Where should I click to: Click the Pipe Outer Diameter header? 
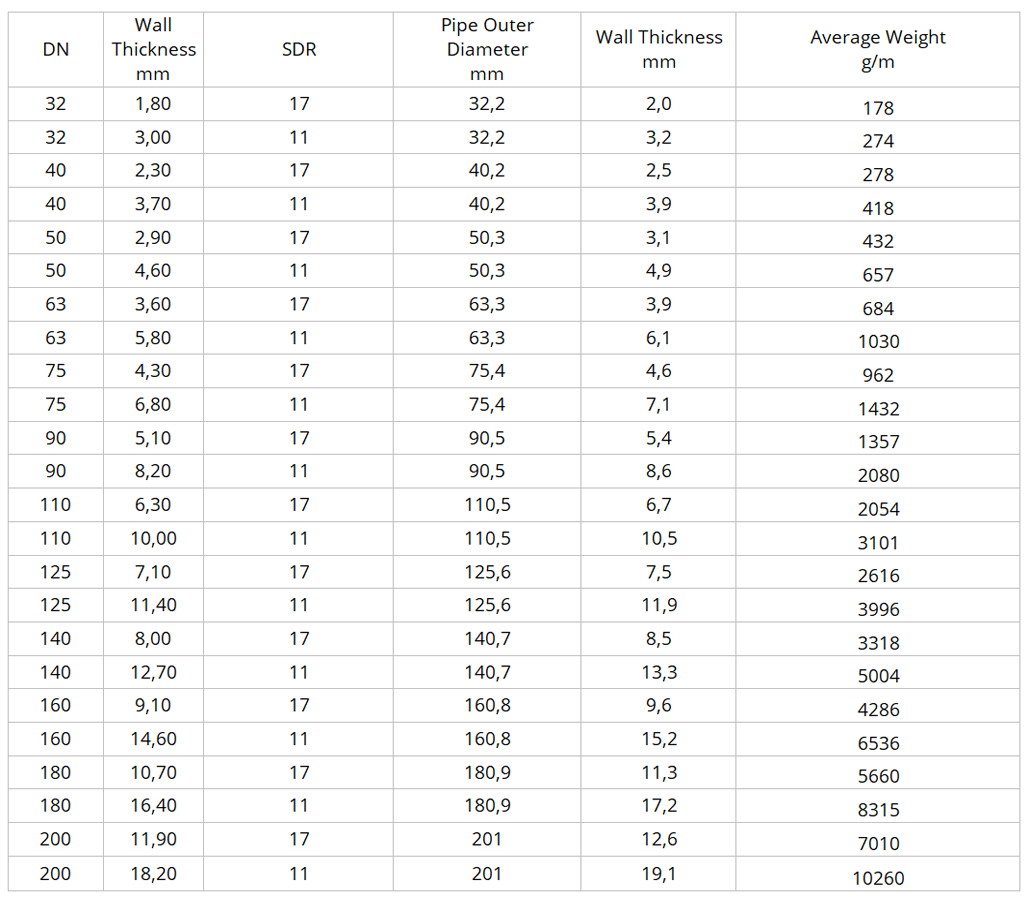coord(487,49)
